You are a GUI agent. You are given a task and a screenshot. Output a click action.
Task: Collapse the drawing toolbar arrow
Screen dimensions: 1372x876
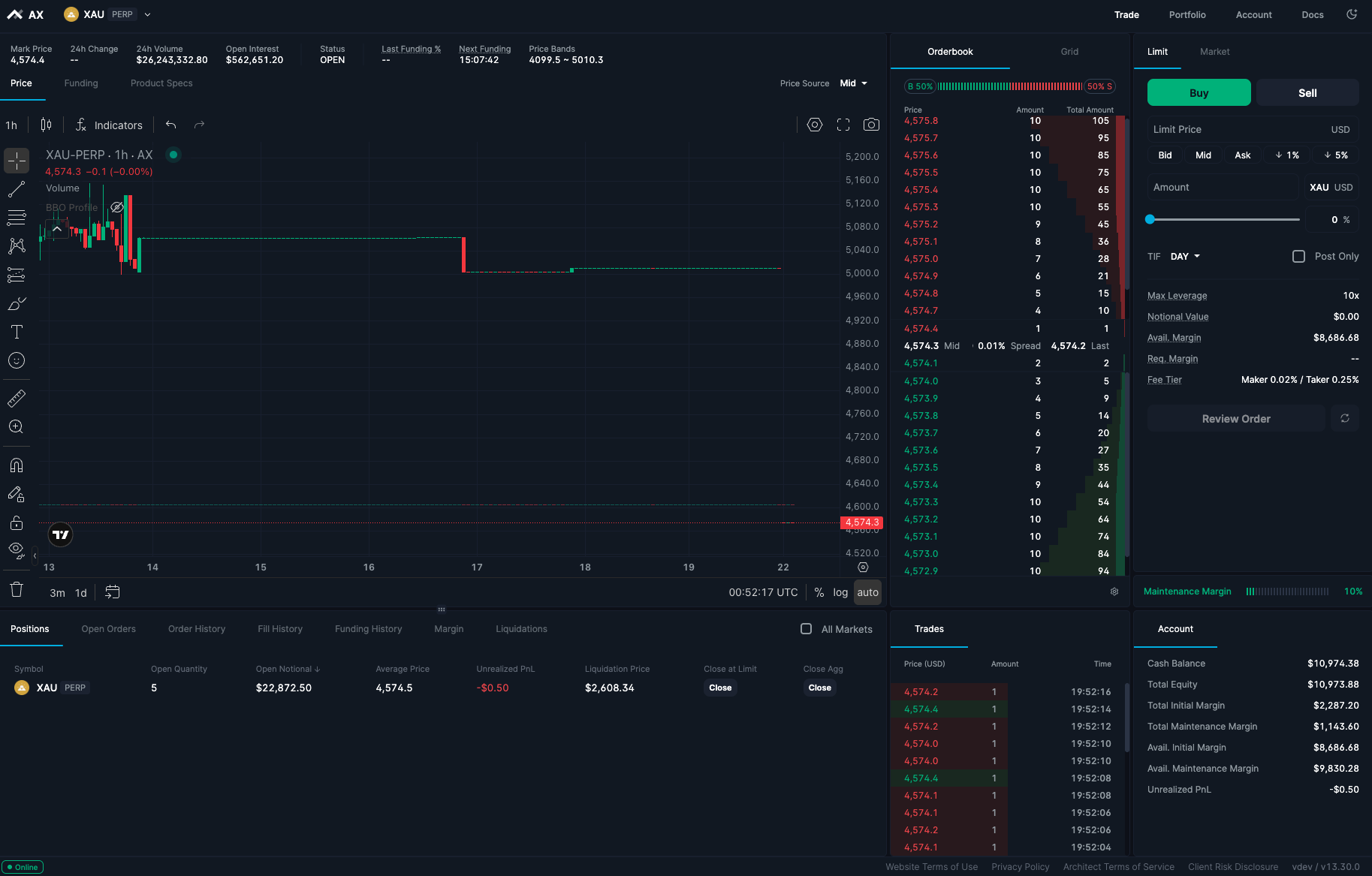coord(35,555)
